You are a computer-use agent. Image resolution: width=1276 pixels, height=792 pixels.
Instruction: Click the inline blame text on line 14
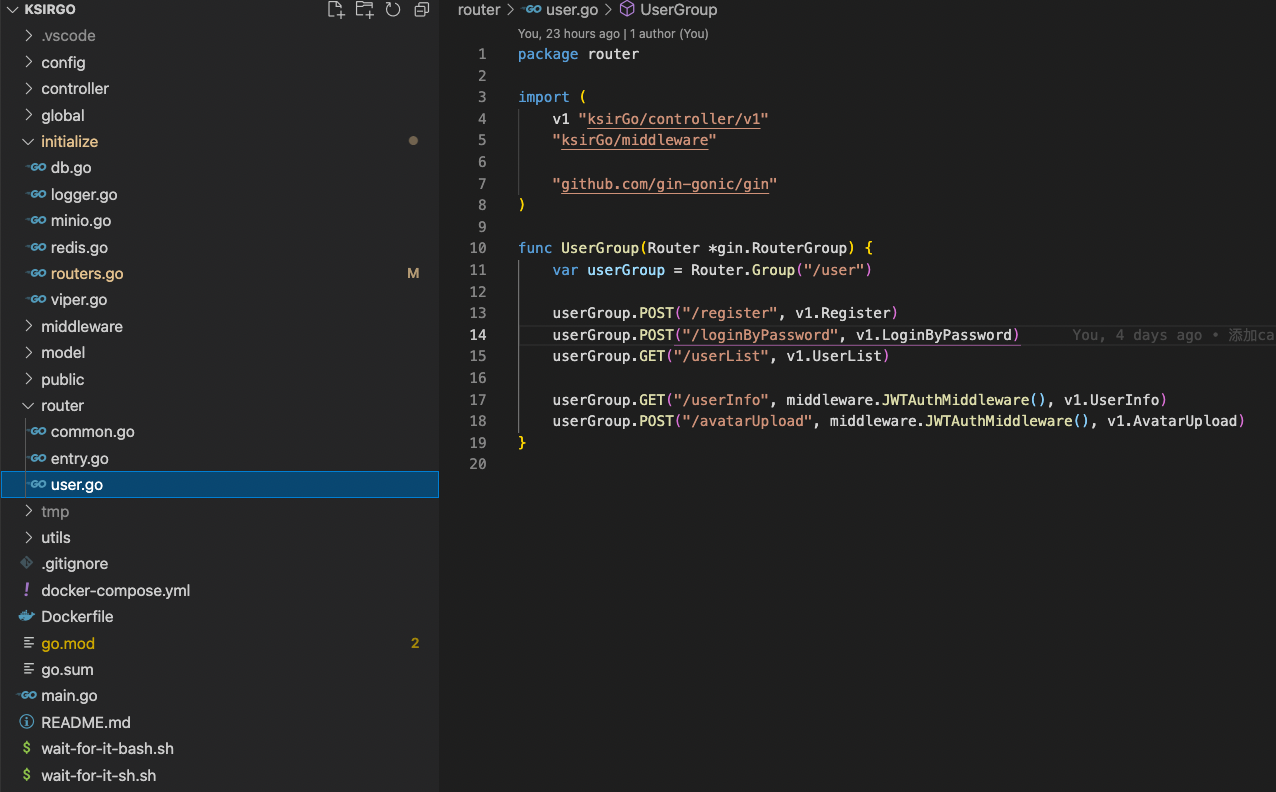pos(1173,335)
